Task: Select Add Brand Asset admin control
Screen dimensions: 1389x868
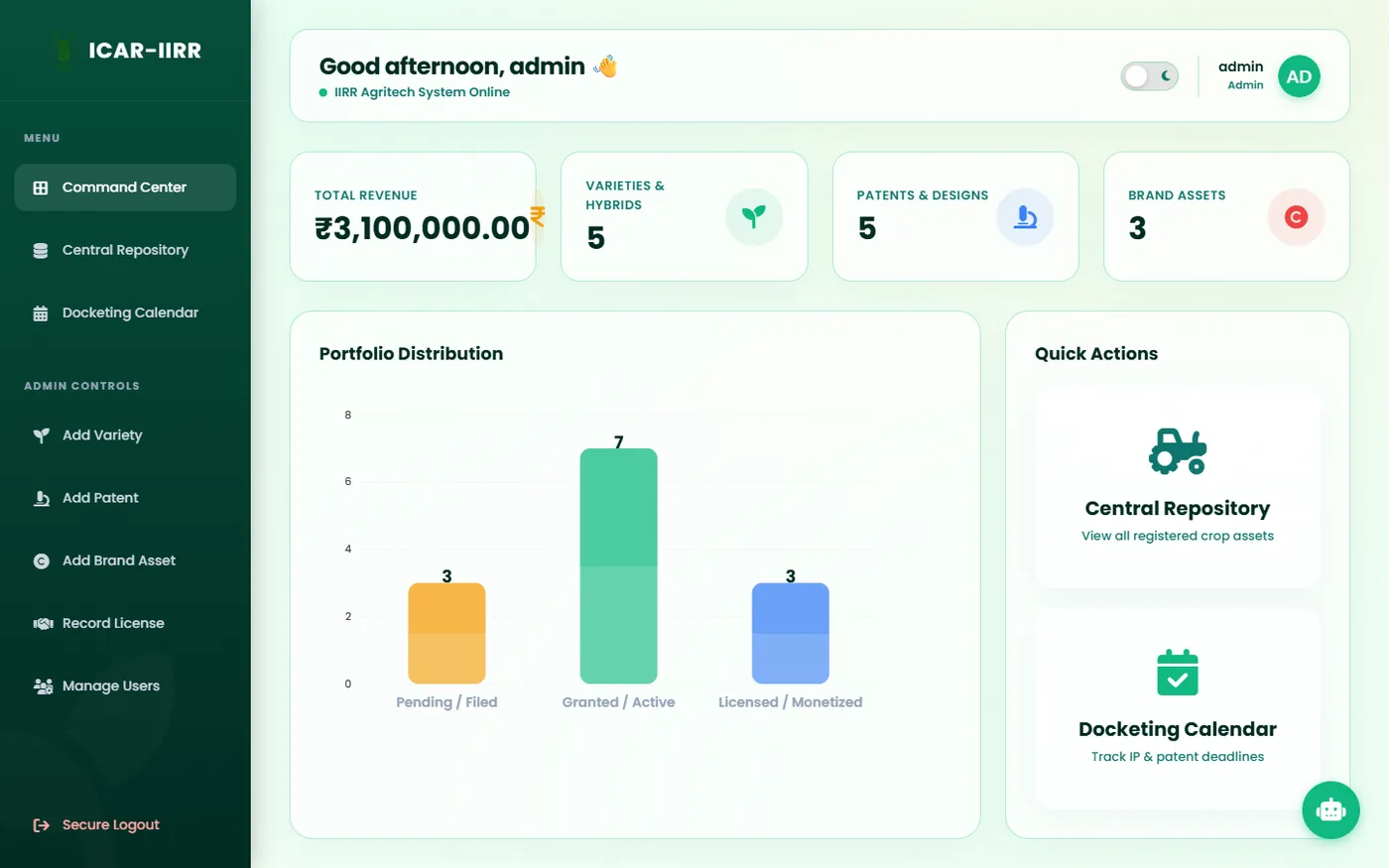Action: [125, 560]
